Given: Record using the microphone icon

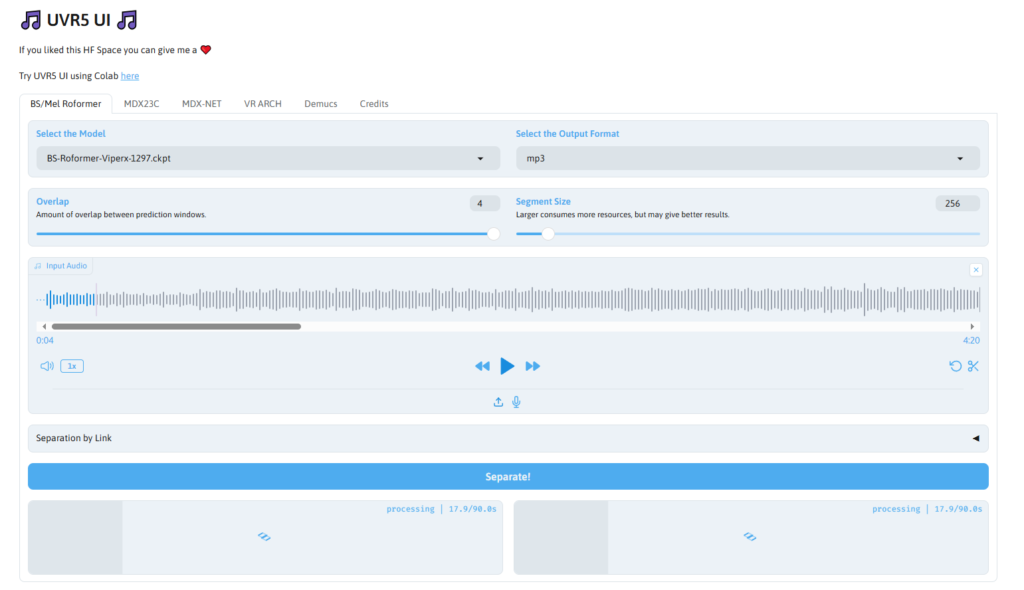Looking at the screenshot, I should point(516,402).
